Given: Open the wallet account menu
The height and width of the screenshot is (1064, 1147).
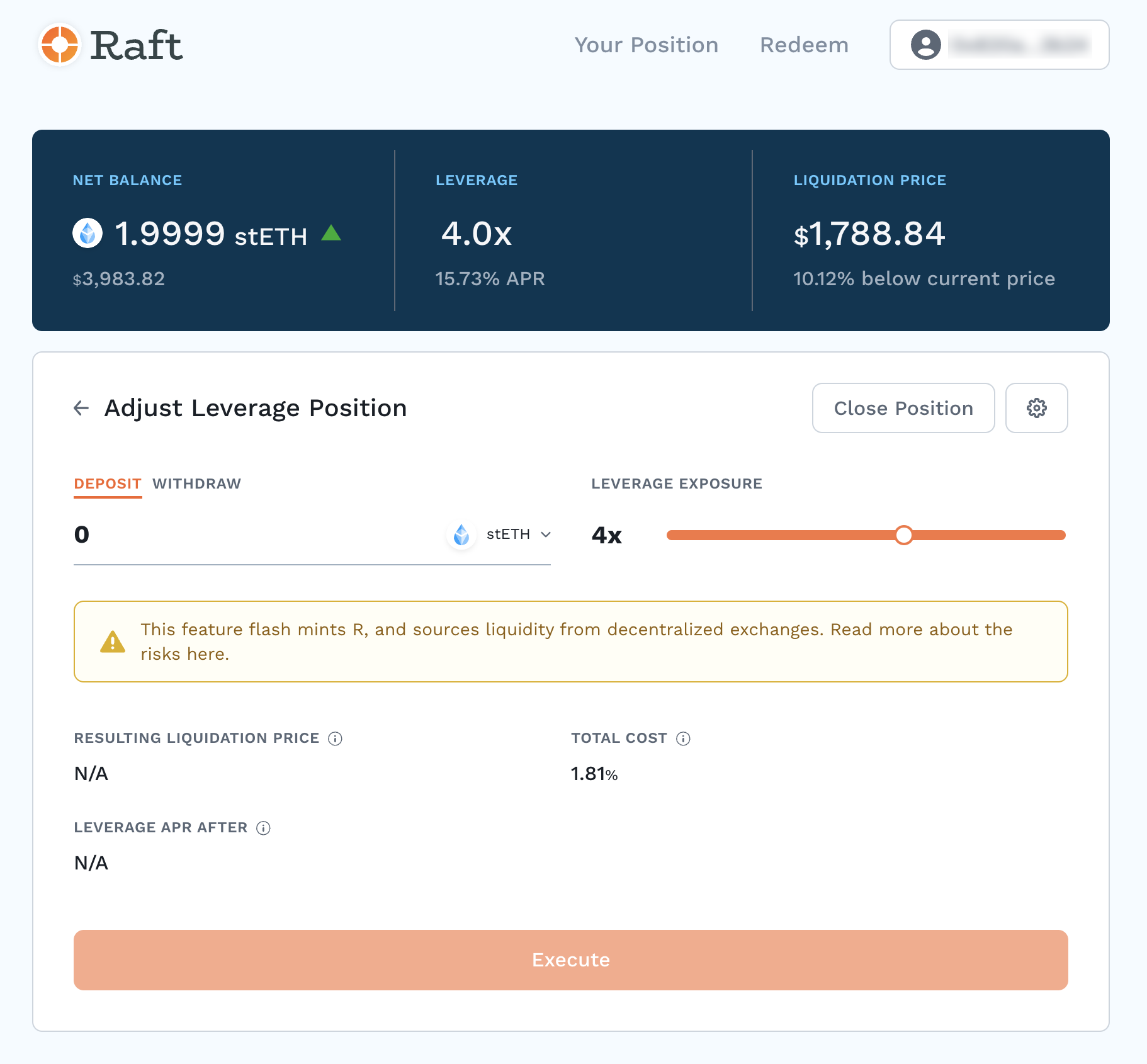Looking at the screenshot, I should [999, 45].
